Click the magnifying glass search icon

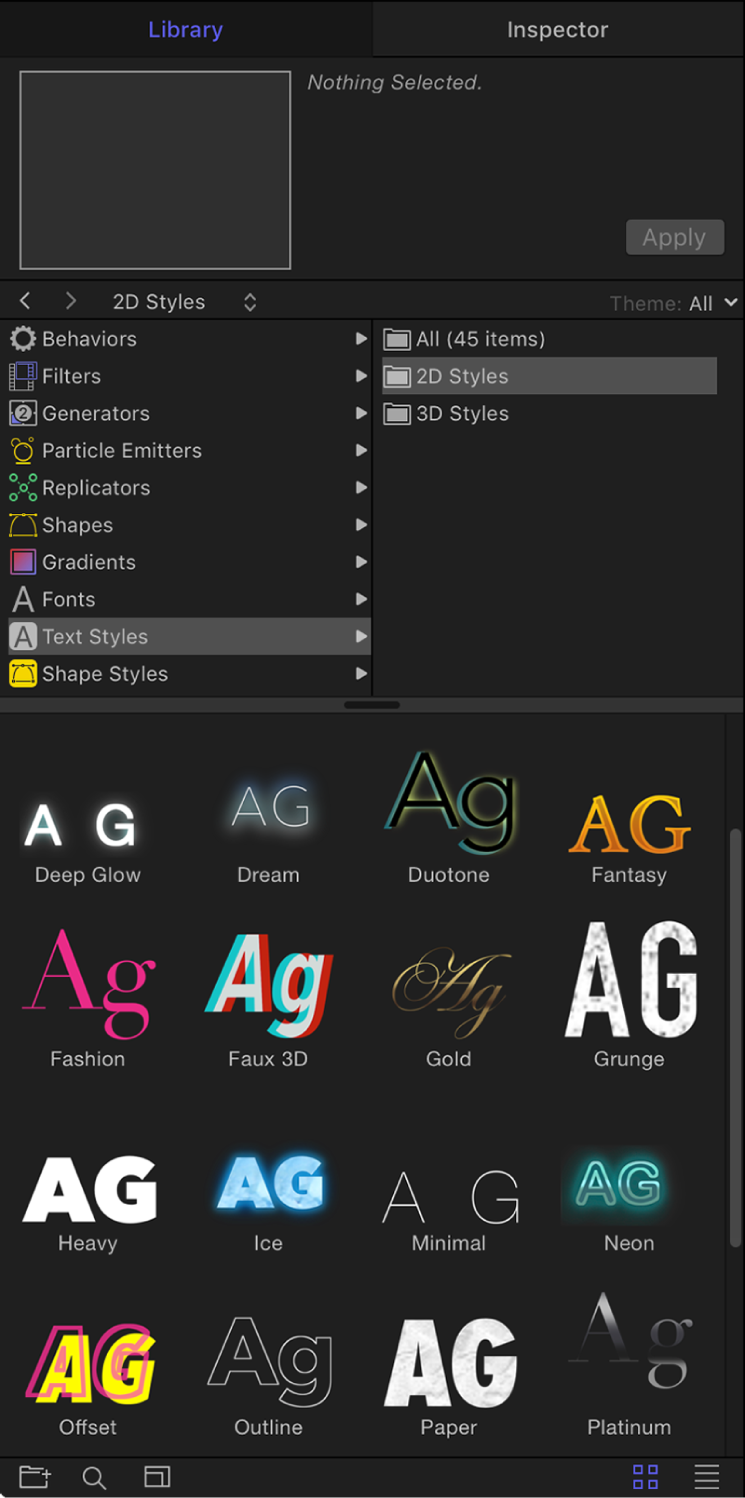[x=94, y=1477]
